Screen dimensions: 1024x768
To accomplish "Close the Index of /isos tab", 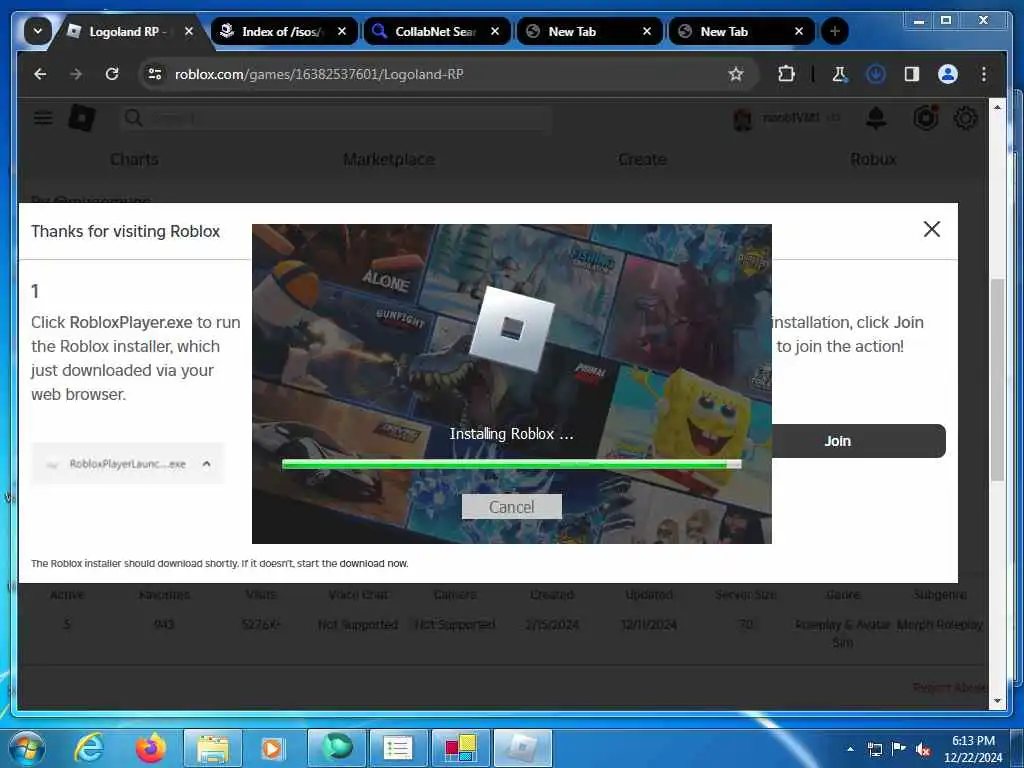I will coord(342,31).
